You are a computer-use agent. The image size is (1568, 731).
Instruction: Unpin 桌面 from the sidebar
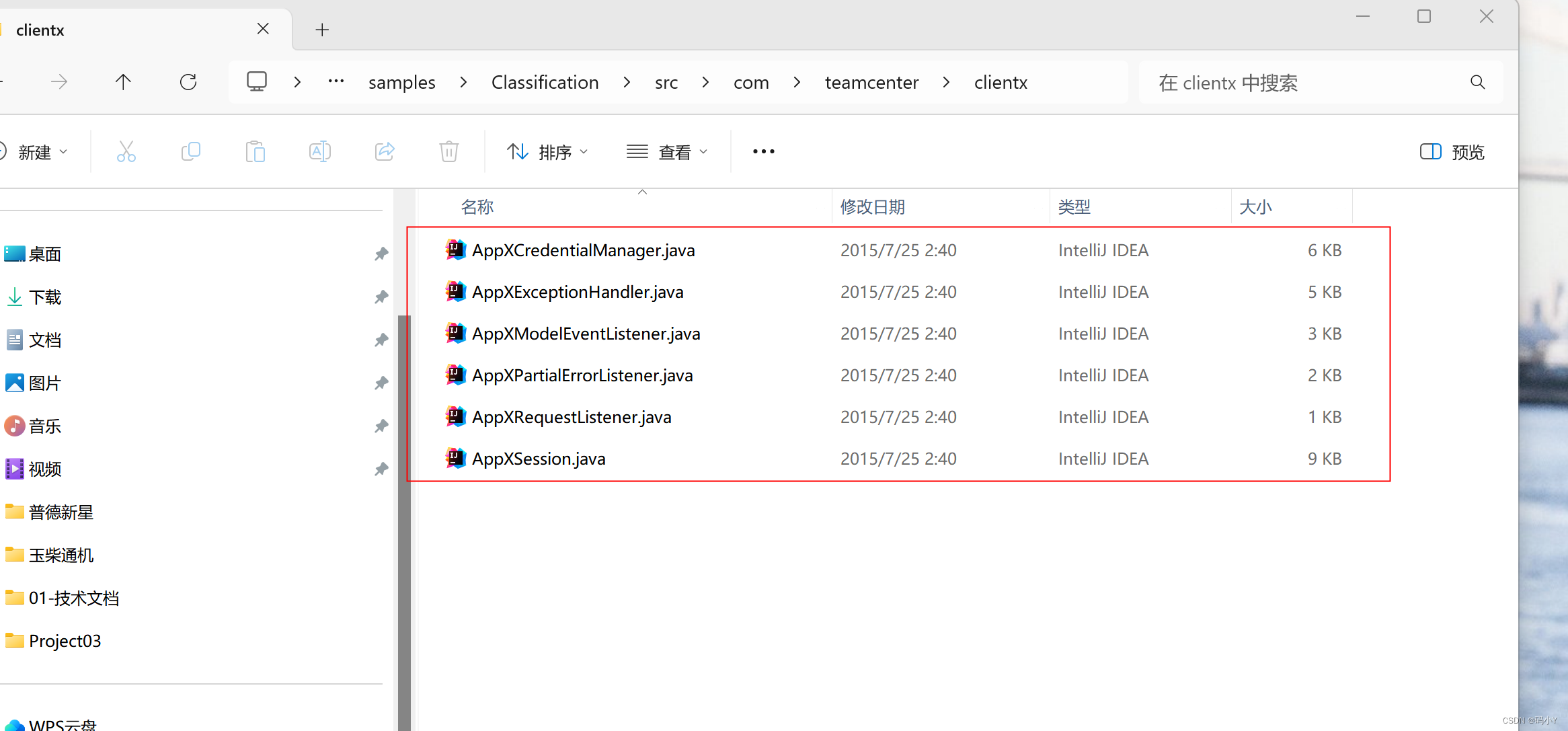381,254
